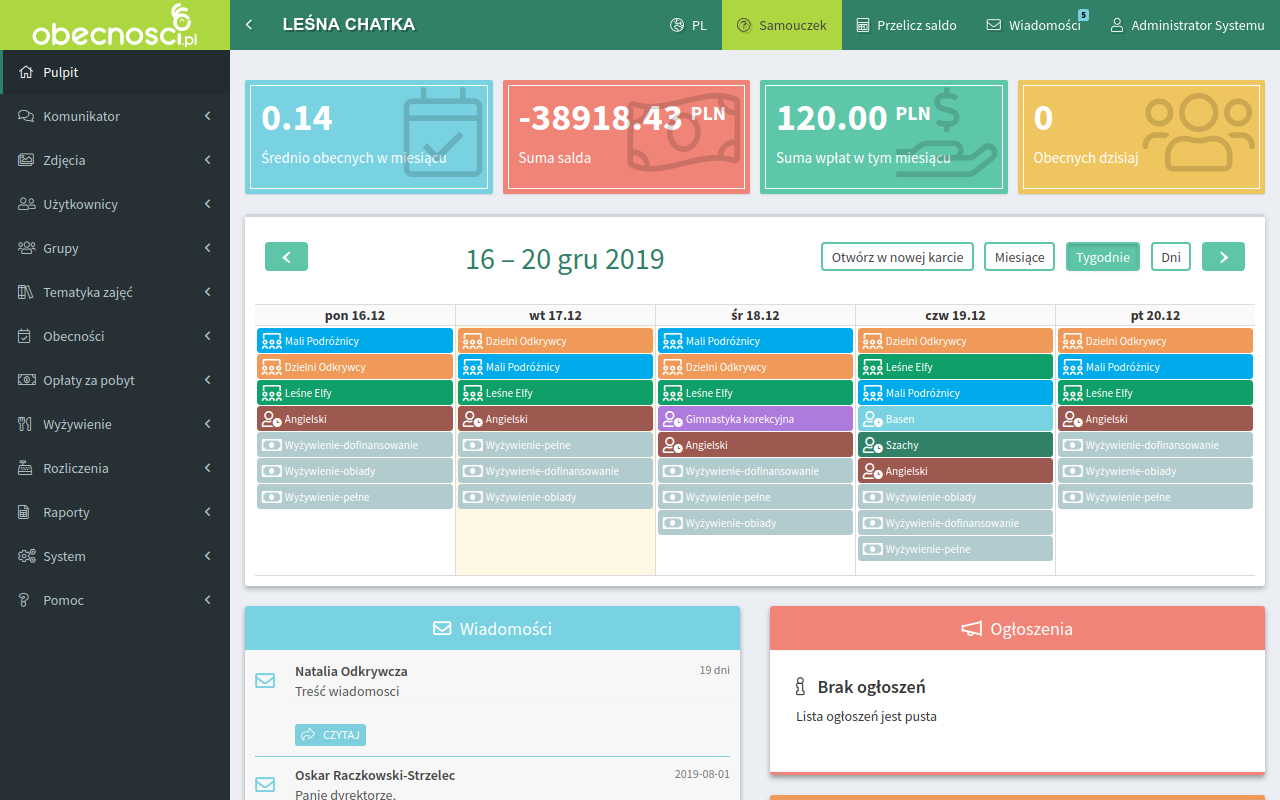Open the Obecnych dzisiaj card
The image size is (1280, 800).
[1141, 137]
